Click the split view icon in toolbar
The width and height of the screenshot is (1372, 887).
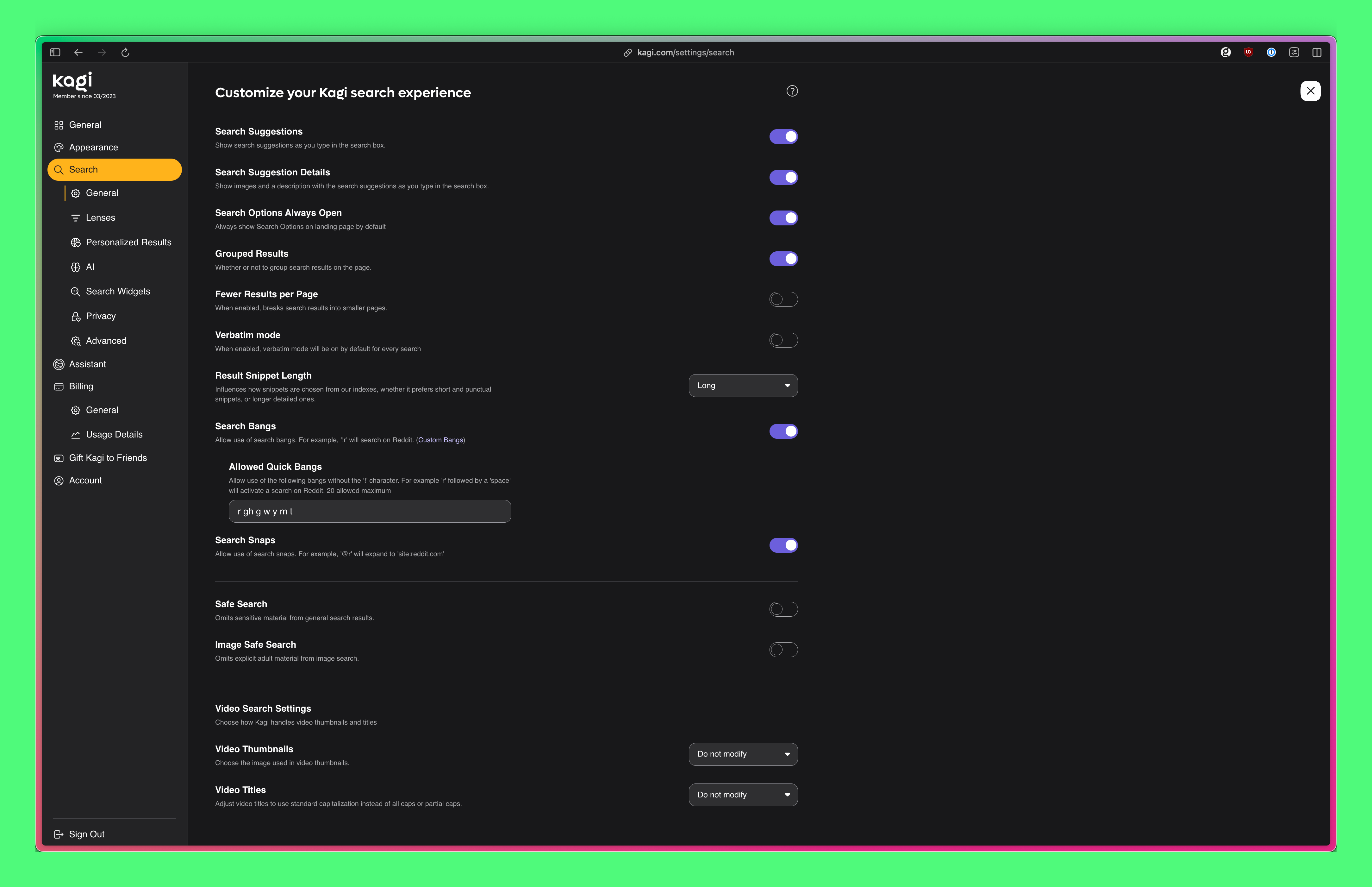coord(1316,53)
